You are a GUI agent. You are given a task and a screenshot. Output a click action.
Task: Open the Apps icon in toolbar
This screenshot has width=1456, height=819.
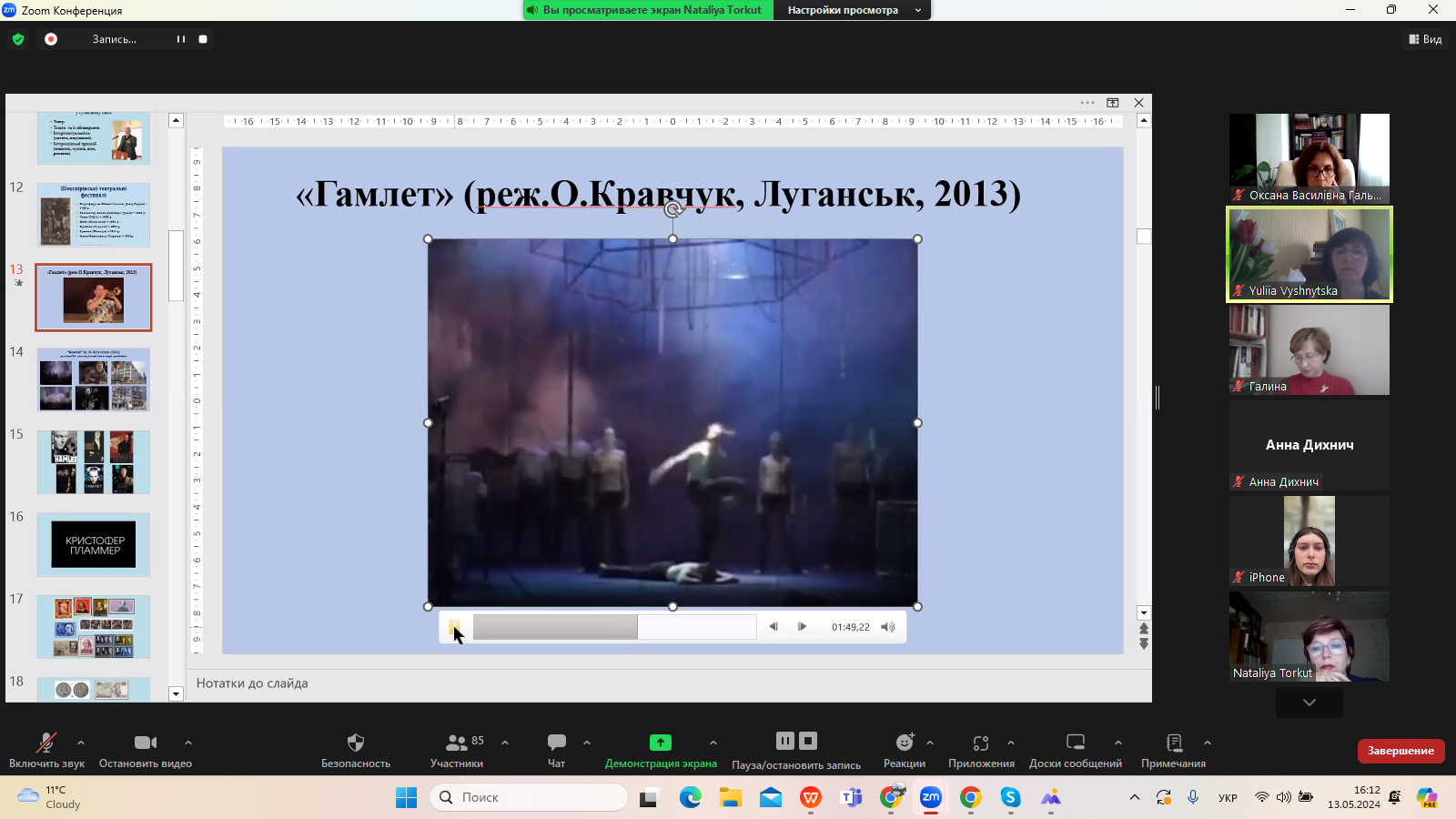(980, 743)
